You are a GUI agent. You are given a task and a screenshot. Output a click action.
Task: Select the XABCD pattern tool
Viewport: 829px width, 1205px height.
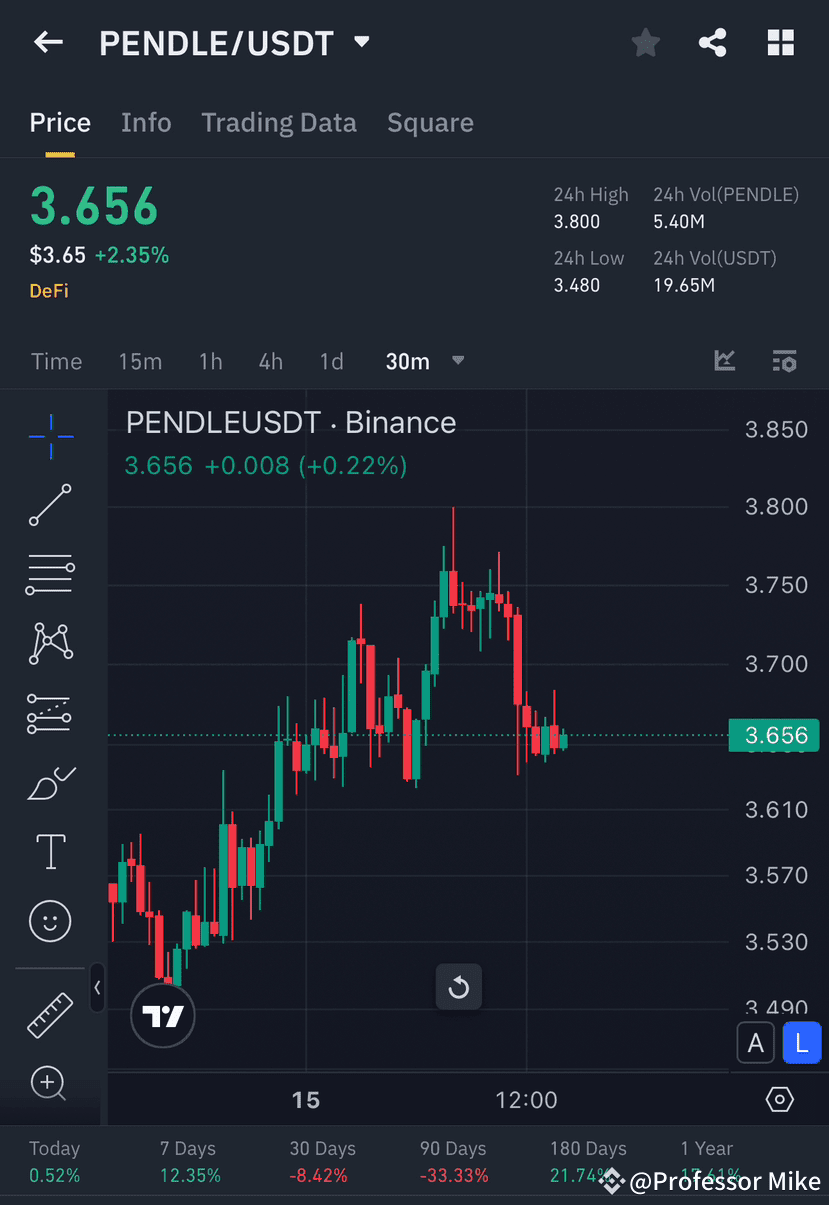(x=49, y=643)
